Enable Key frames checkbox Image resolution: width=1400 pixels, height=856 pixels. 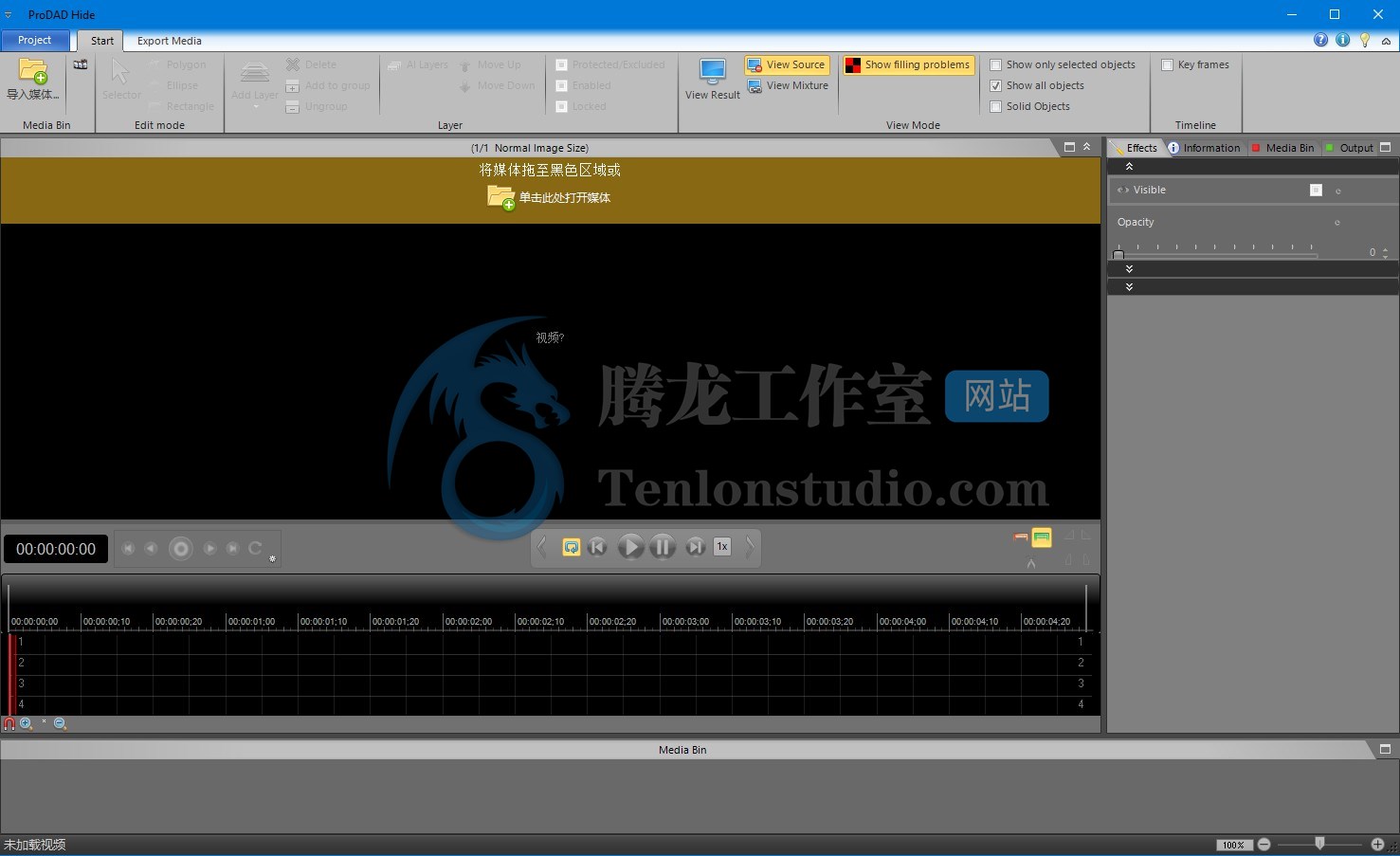1168,64
